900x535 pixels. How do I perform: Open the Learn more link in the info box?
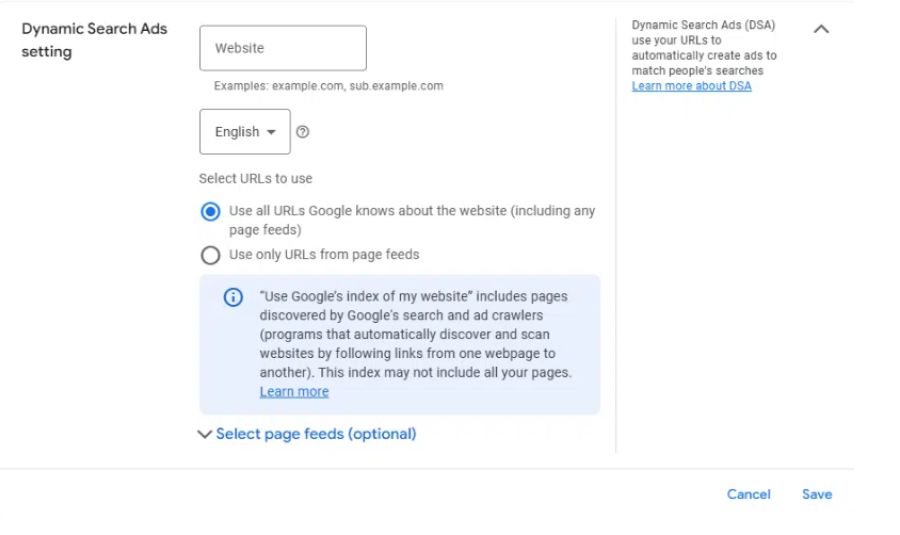tap(294, 391)
